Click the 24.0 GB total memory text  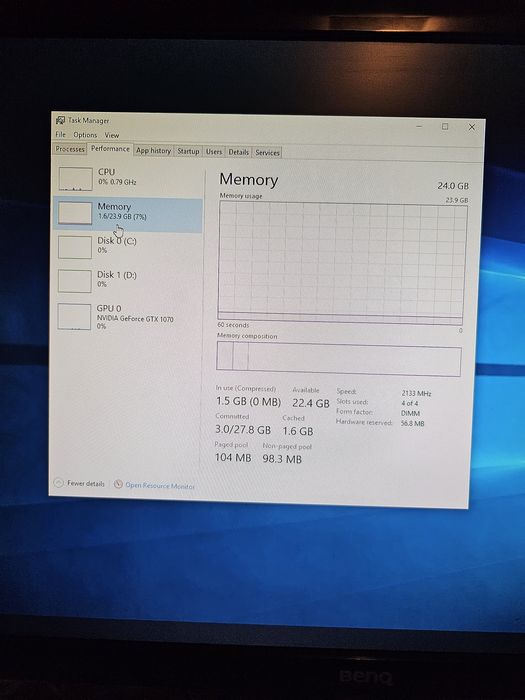tap(453, 185)
